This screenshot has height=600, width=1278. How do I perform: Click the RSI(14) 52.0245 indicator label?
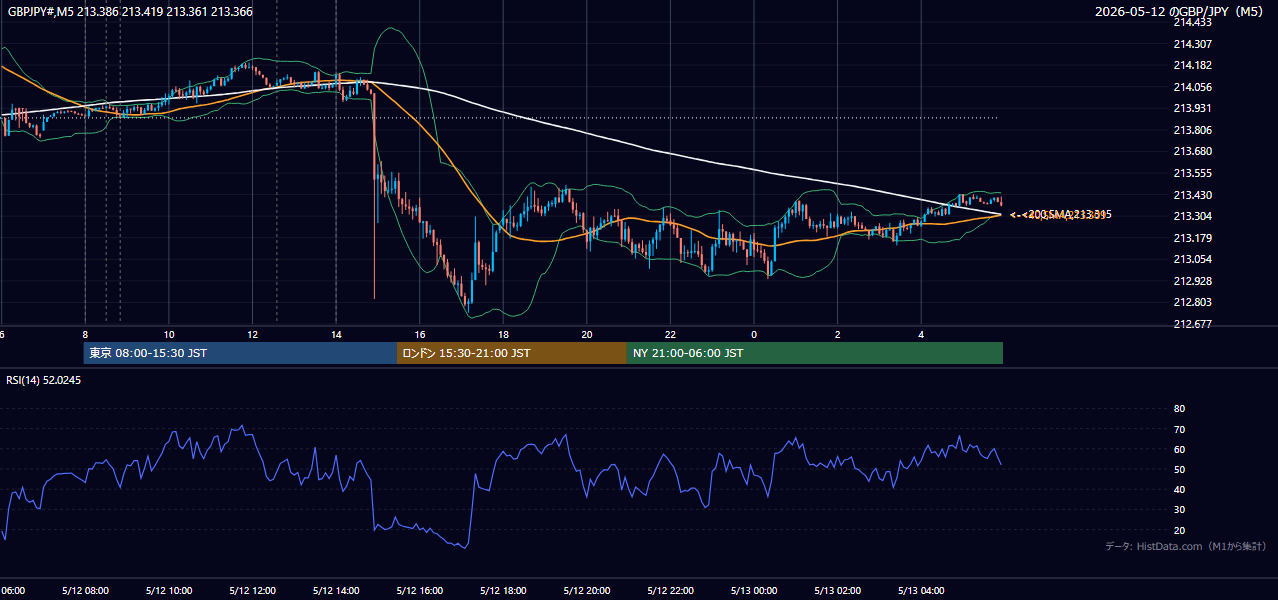click(x=44, y=380)
